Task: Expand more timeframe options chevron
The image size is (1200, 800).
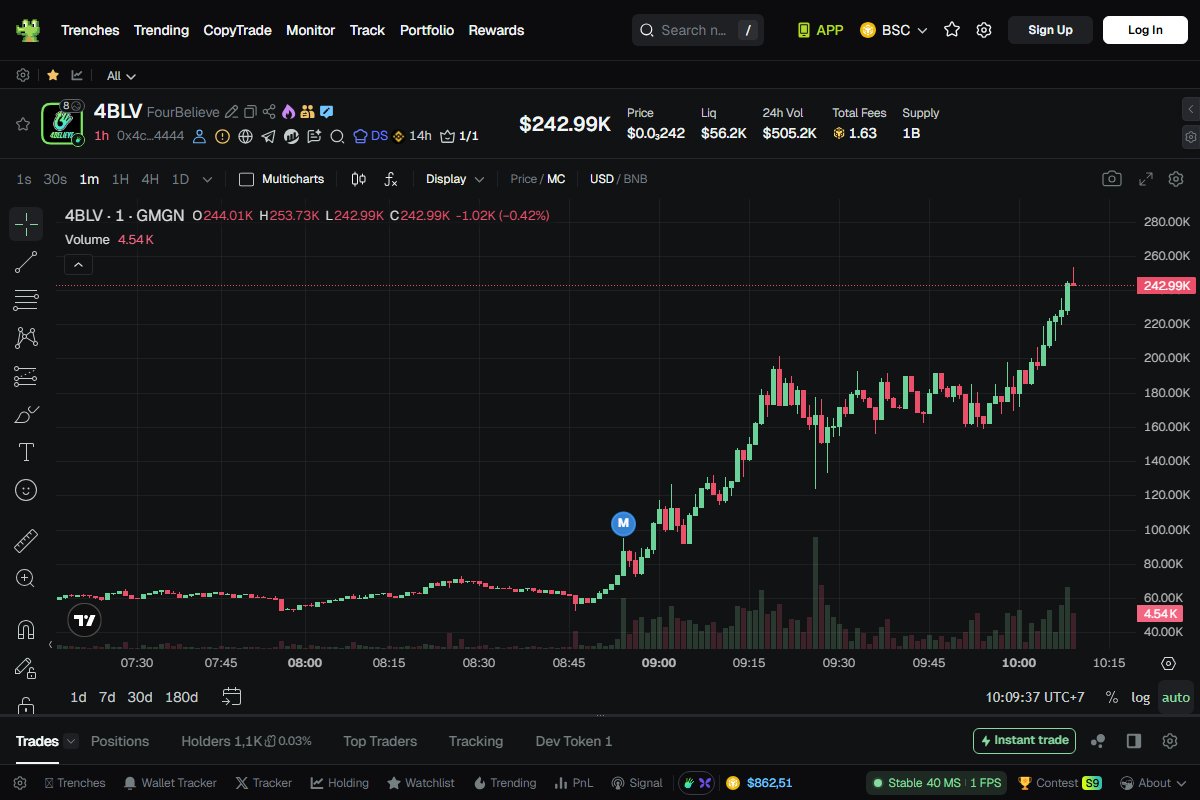Action: [x=207, y=179]
